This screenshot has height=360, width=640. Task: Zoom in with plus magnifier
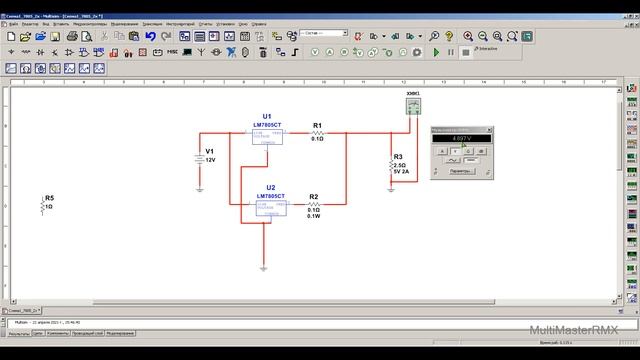tap(468, 36)
